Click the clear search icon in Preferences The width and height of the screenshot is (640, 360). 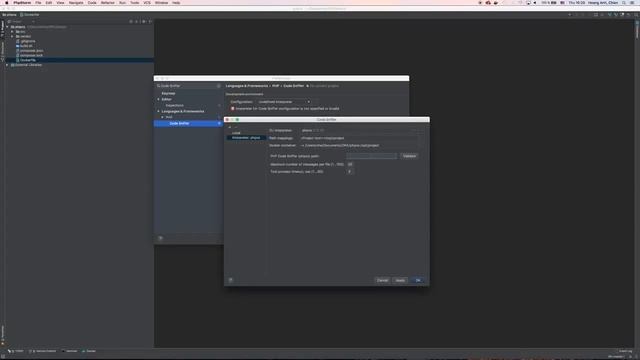click(219, 86)
